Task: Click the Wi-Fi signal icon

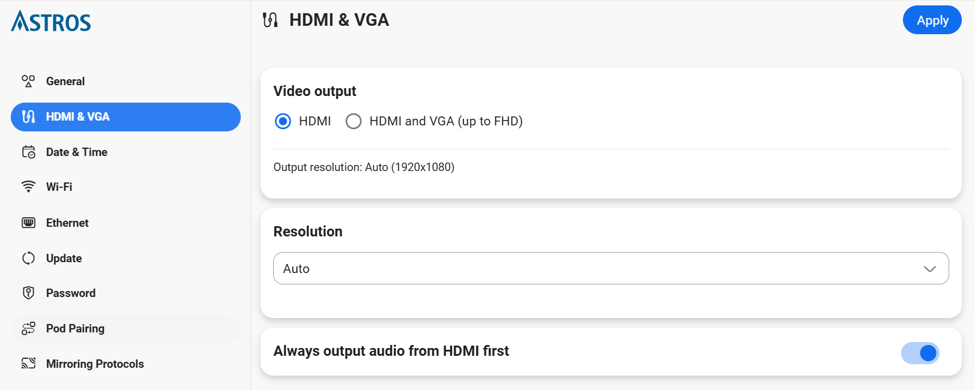Action: pyautogui.click(x=28, y=187)
